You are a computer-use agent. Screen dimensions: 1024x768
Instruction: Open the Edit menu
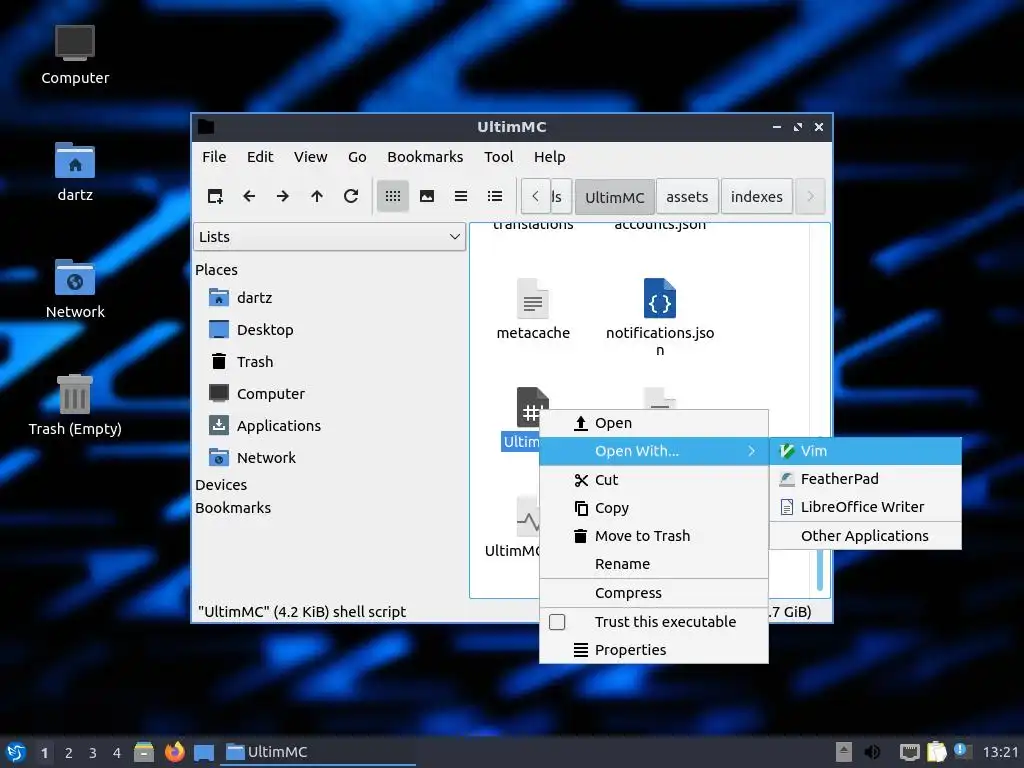click(260, 157)
